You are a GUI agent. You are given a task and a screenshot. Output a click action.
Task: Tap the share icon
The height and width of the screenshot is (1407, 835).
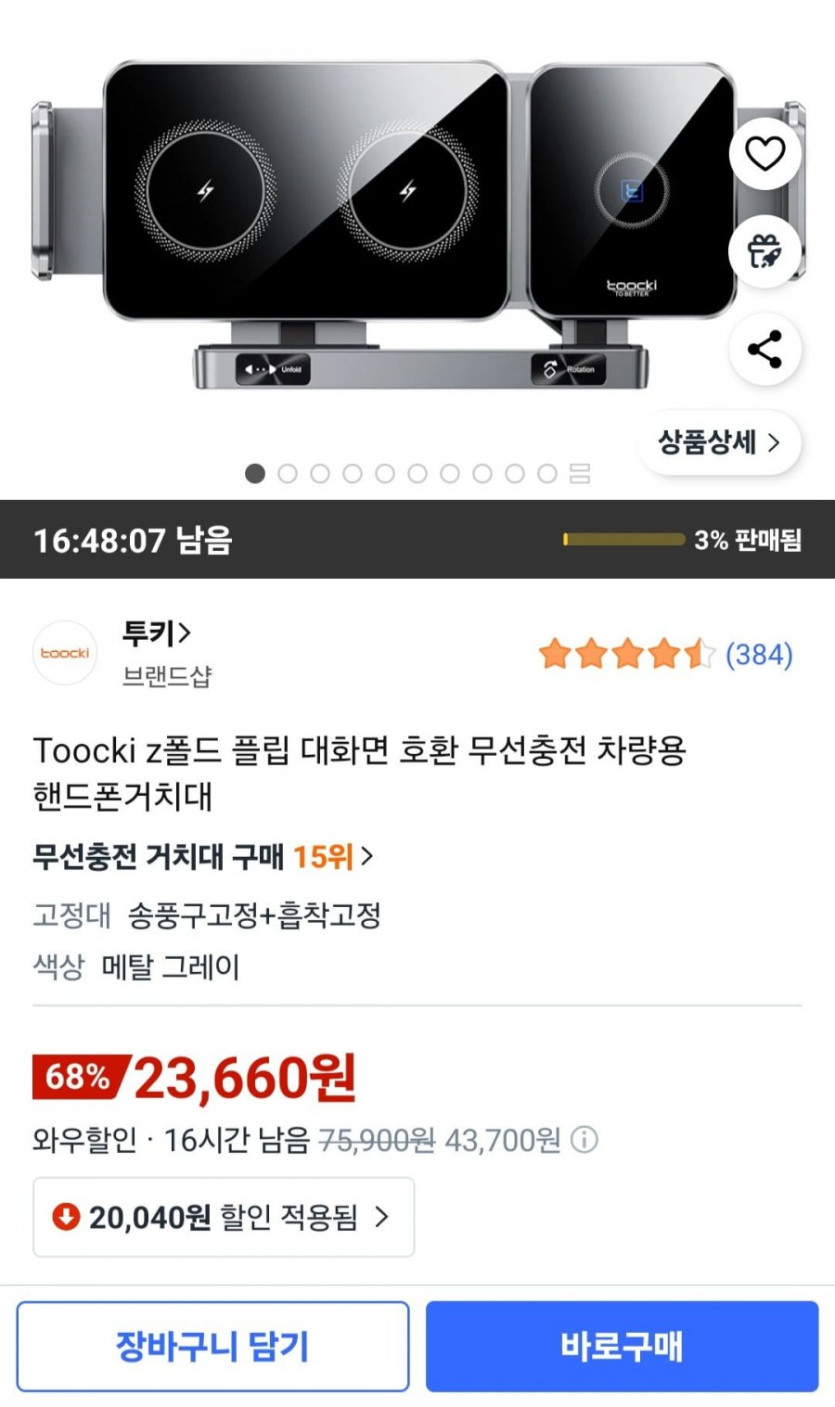pos(765,350)
